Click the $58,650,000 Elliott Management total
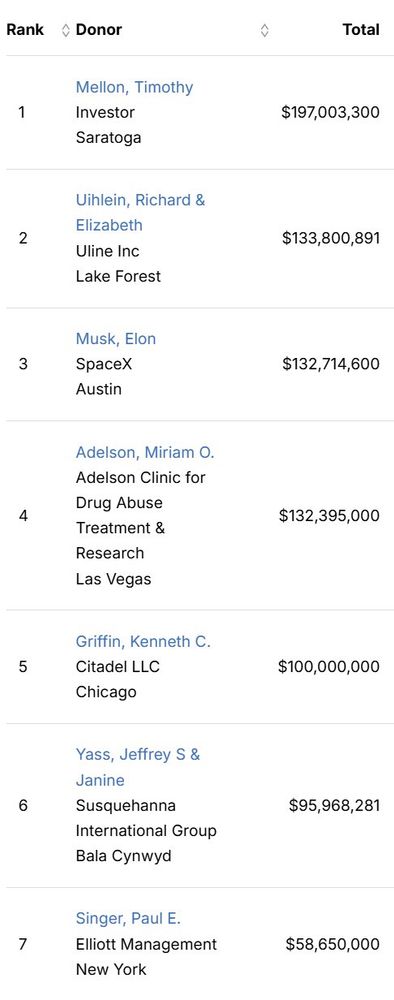The height and width of the screenshot is (1000, 394). click(x=333, y=944)
